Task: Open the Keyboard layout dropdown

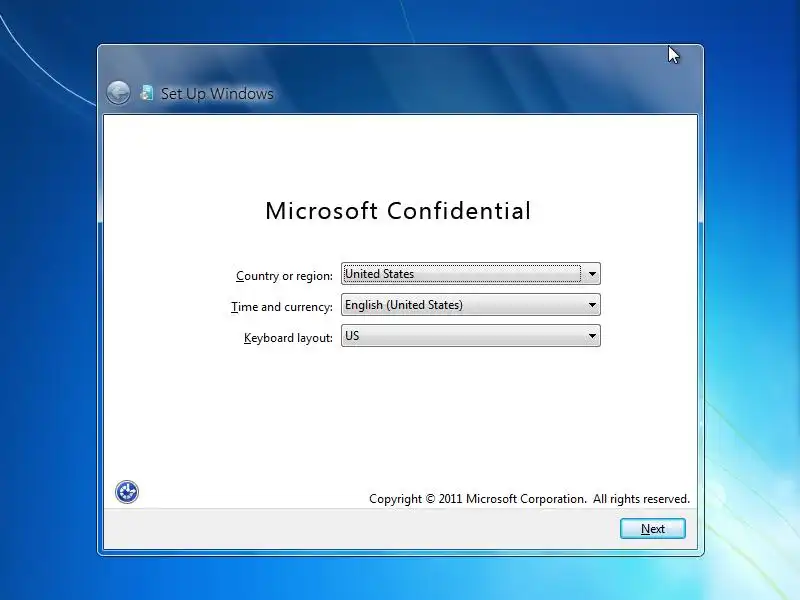Action: click(470, 336)
